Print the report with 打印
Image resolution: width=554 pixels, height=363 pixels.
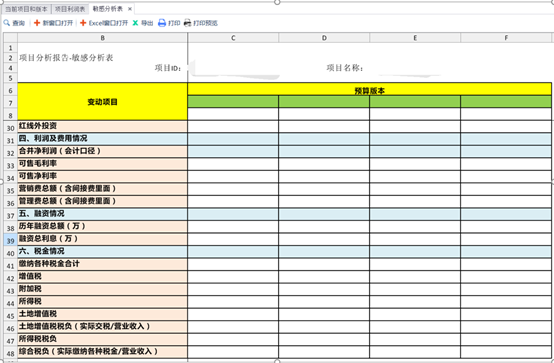click(169, 23)
